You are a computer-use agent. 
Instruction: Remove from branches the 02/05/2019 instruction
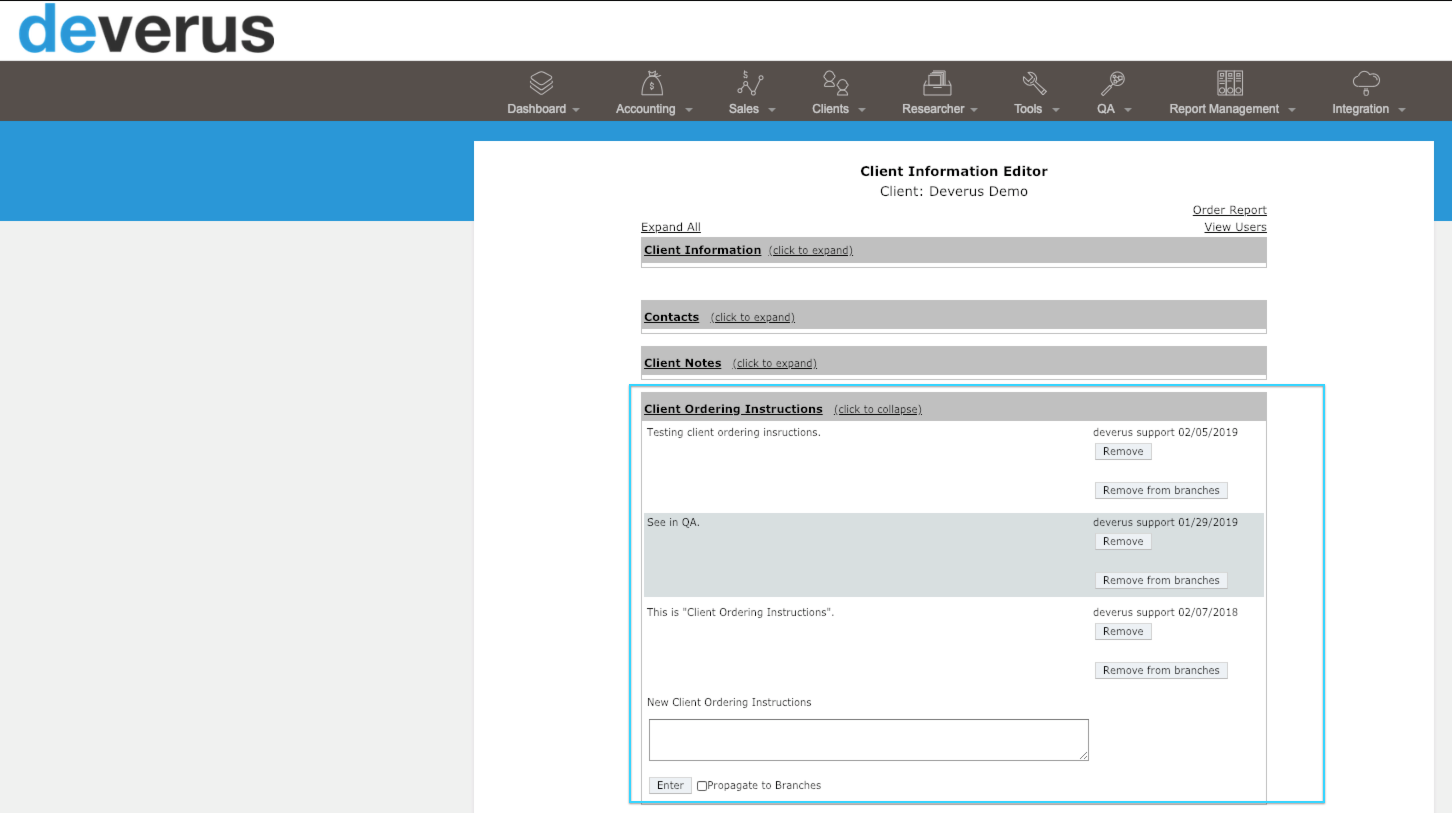point(1161,490)
